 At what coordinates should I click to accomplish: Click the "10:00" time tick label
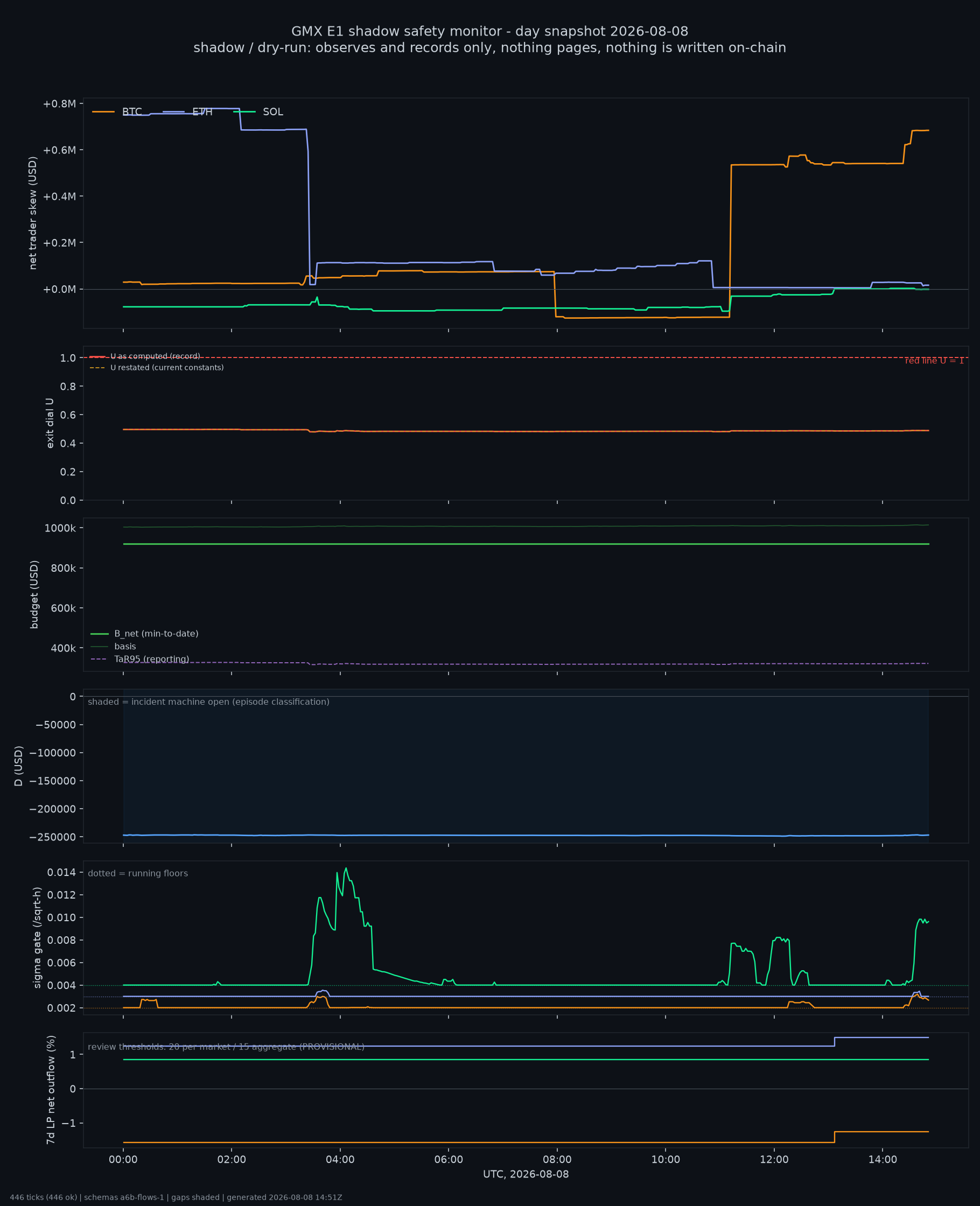coord(666,1160)
